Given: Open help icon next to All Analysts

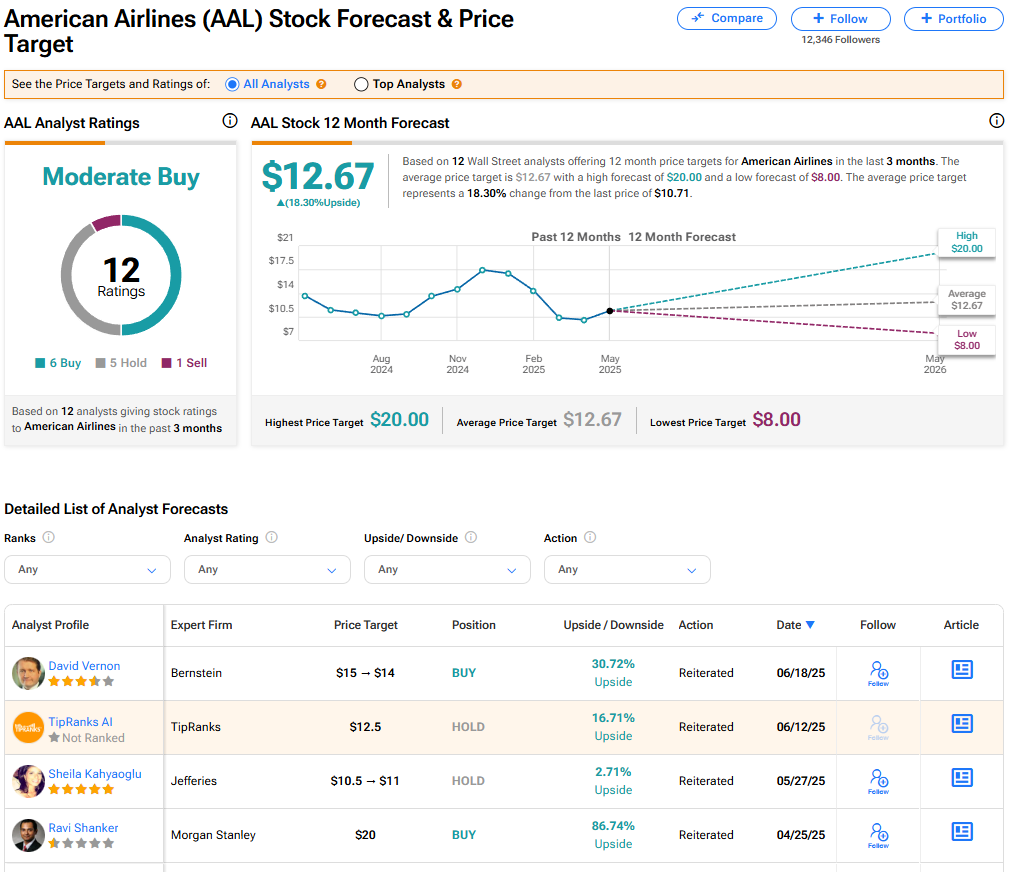Looking at the screenshot, I should [321, 84].
